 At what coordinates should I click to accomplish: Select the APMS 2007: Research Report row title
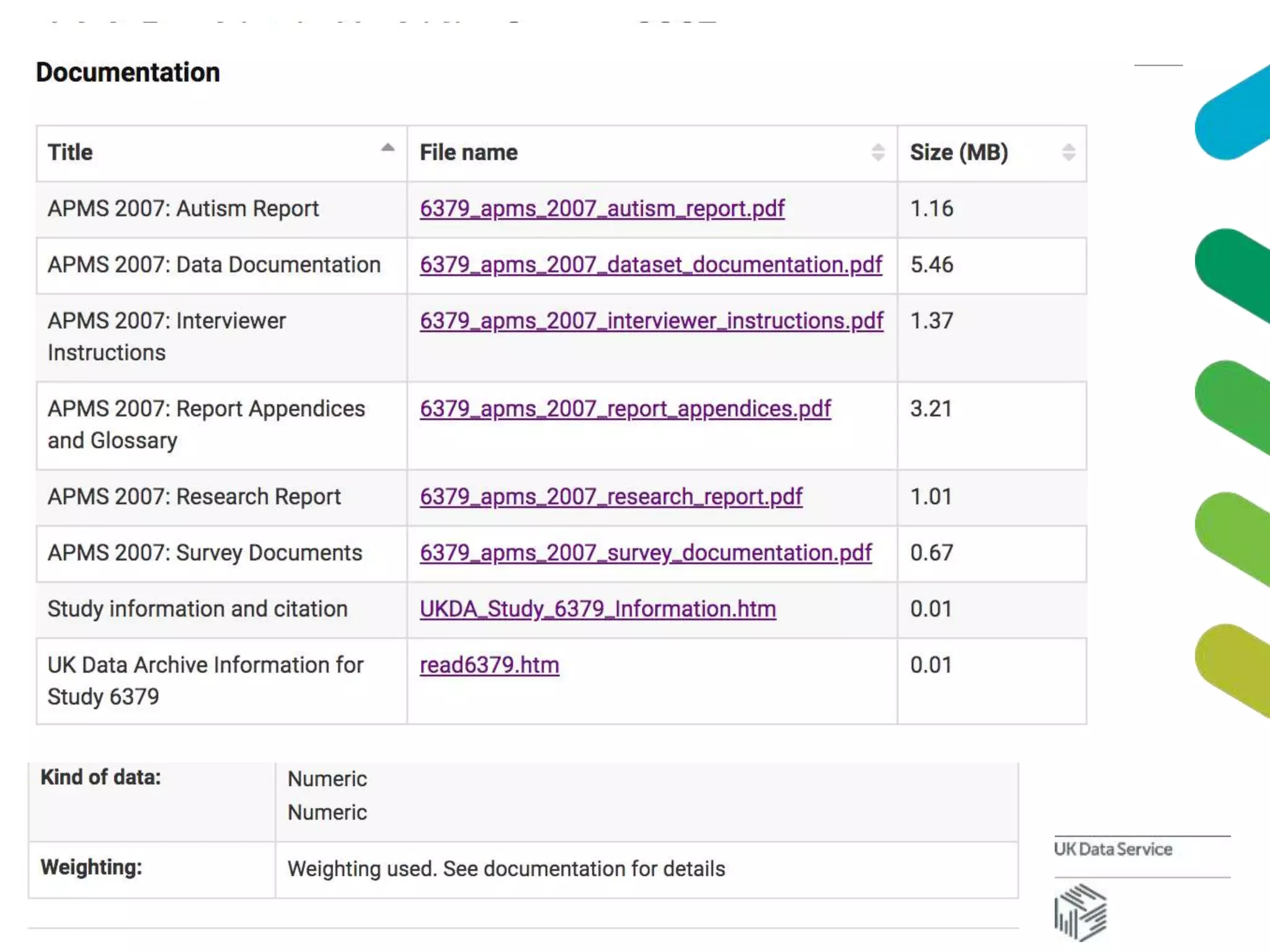194,497
